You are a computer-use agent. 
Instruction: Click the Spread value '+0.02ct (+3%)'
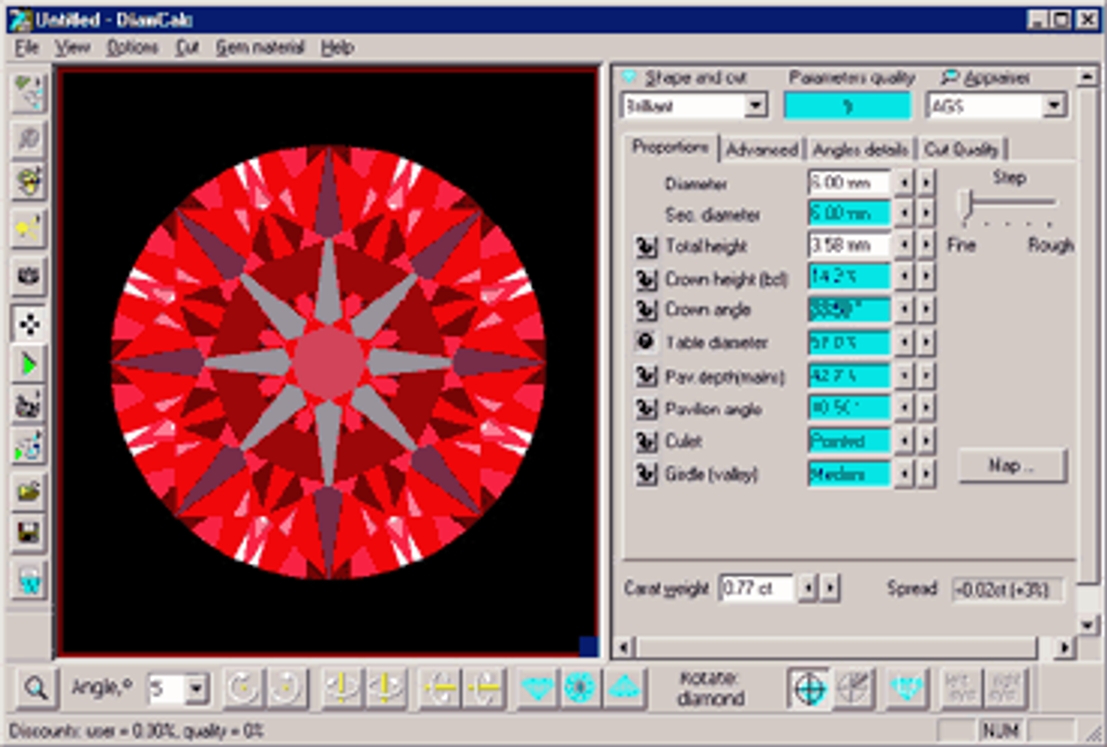click(x=1007, y=589)
